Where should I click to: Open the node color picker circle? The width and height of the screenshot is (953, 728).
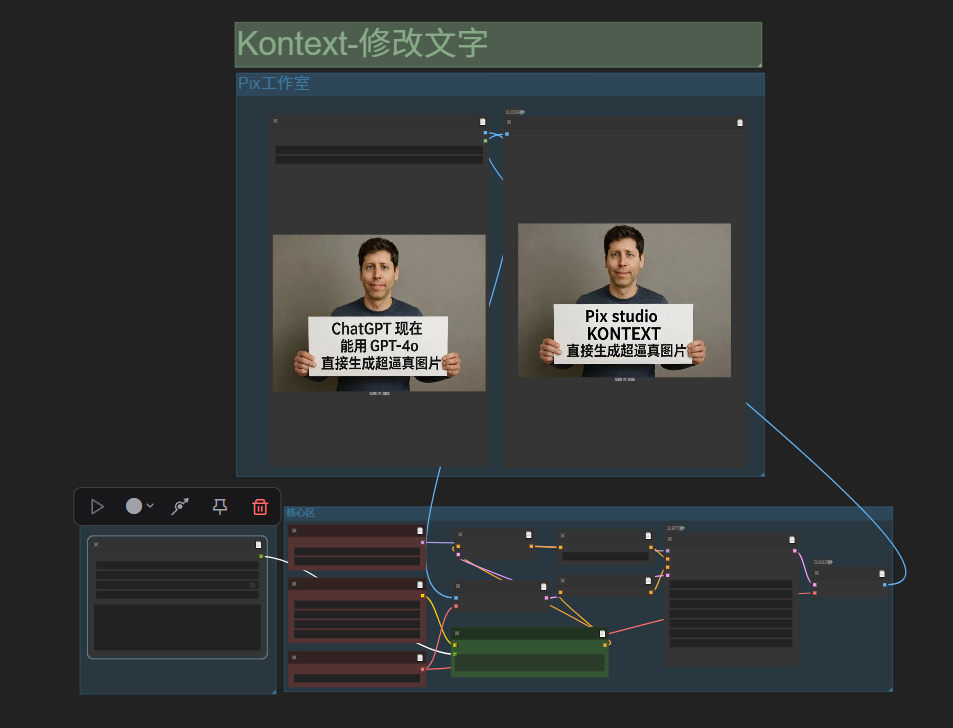[x=134, y=506]
